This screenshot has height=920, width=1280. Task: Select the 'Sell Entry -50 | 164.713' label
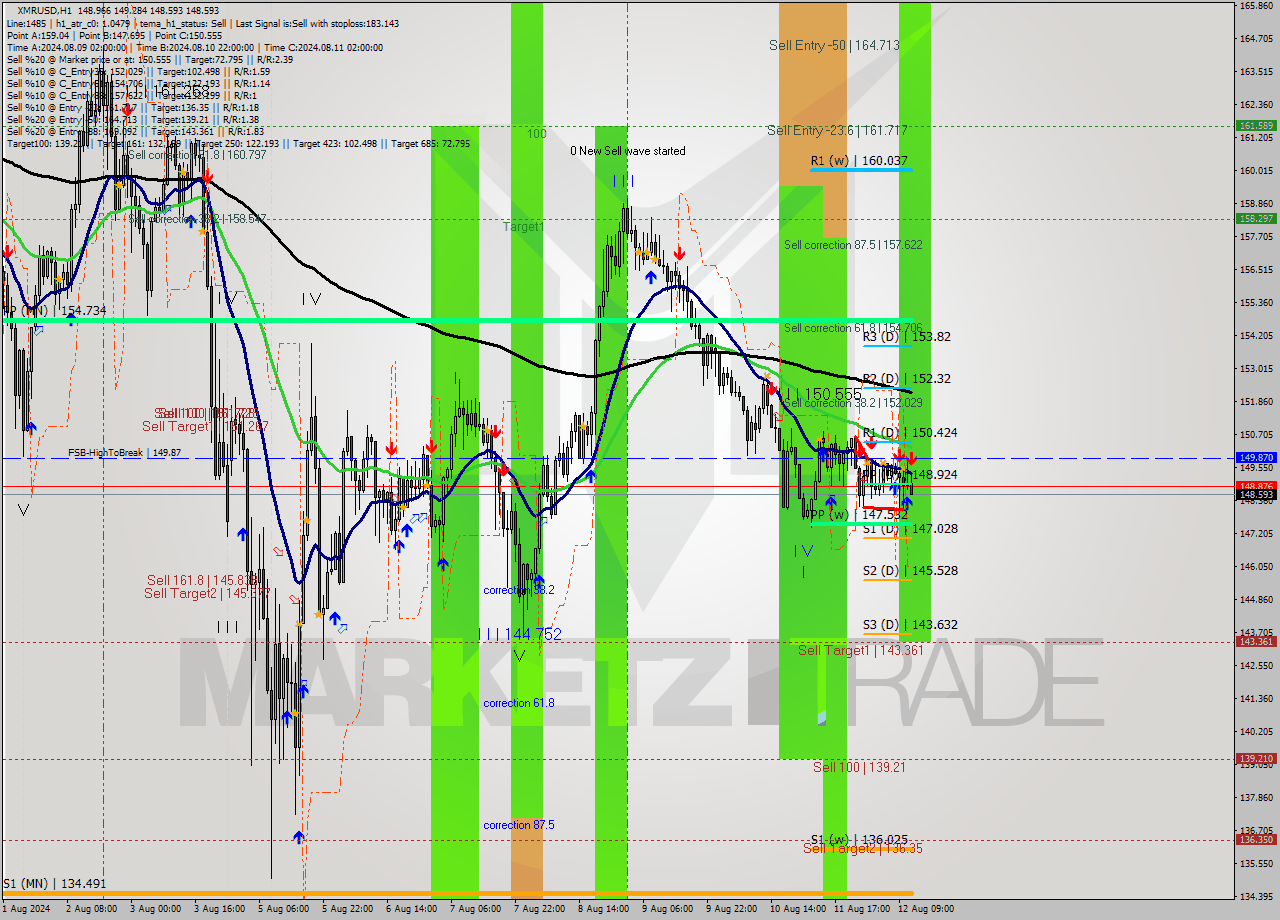click(x=834, y=45)
